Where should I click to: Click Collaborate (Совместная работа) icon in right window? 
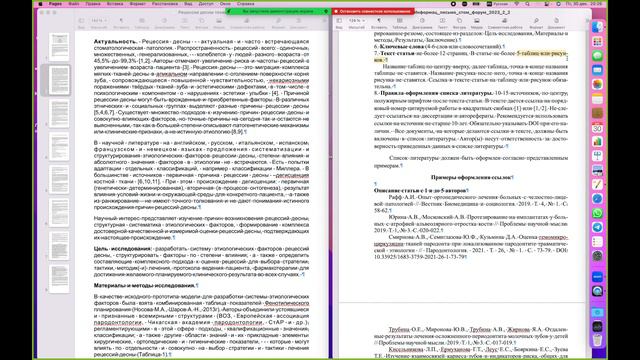504,20
